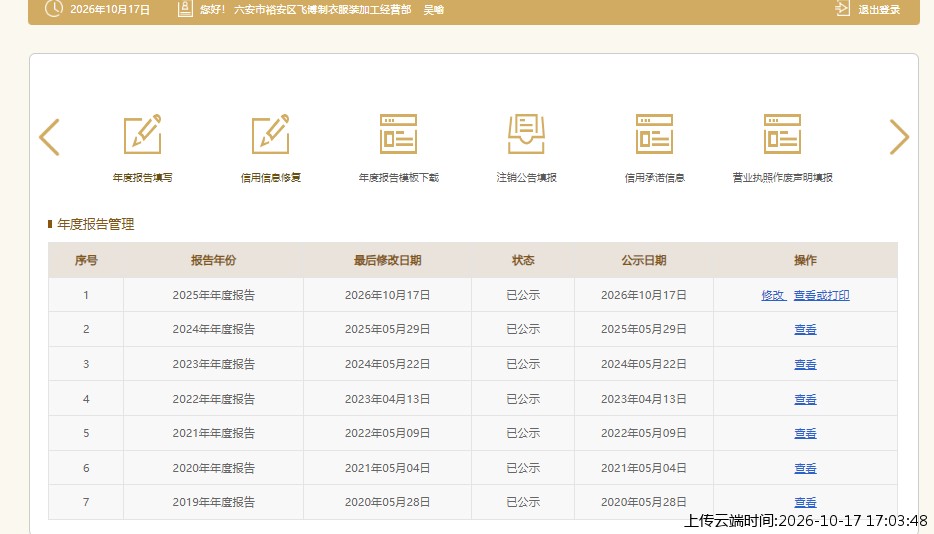This screenshot has width=934, height=534.
Task: Click the 2024年05月22日 publication date cell
Action: tap(644, 364)
